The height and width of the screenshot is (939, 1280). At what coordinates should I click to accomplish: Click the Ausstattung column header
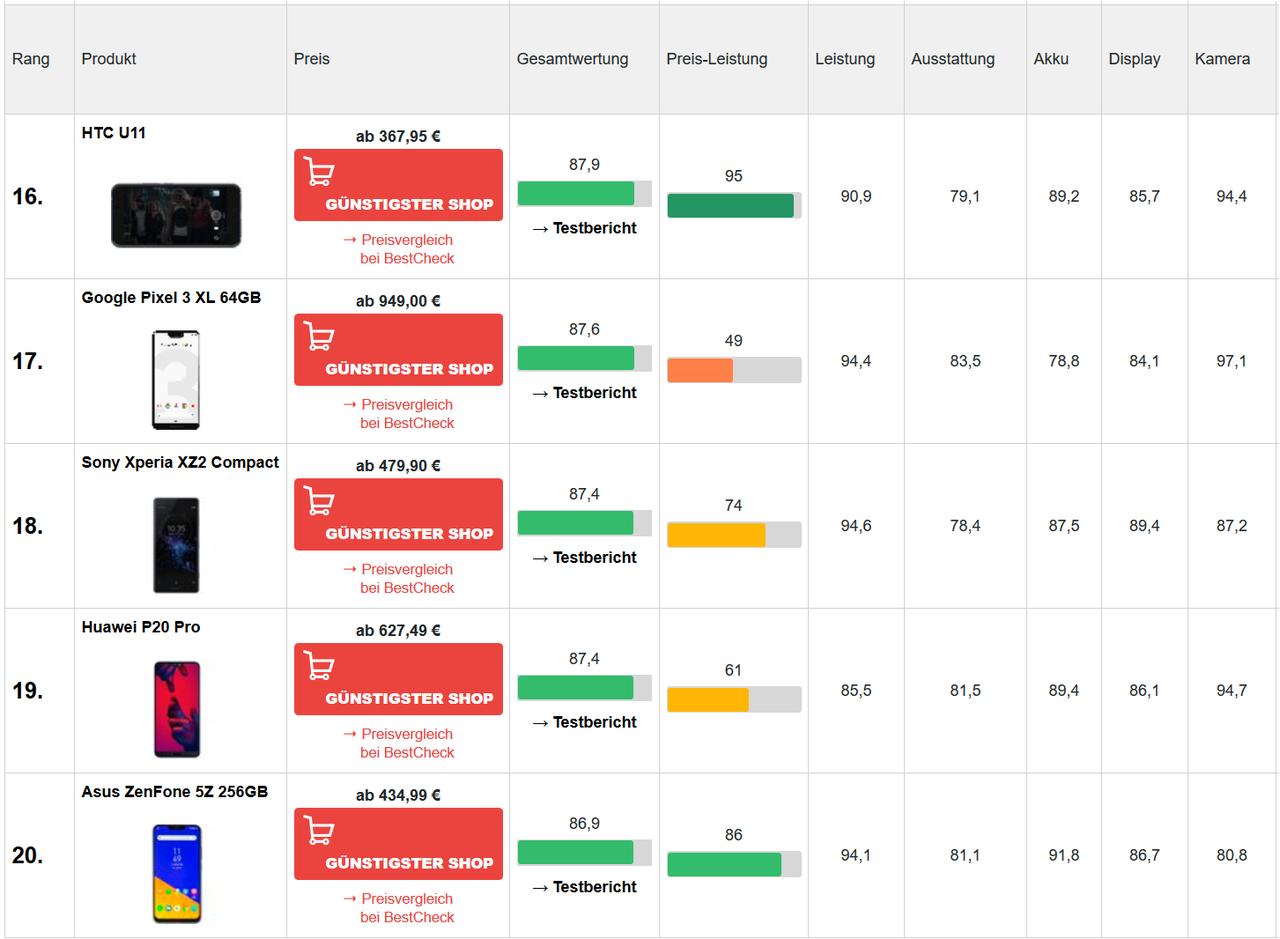click(x=953, y=59)
